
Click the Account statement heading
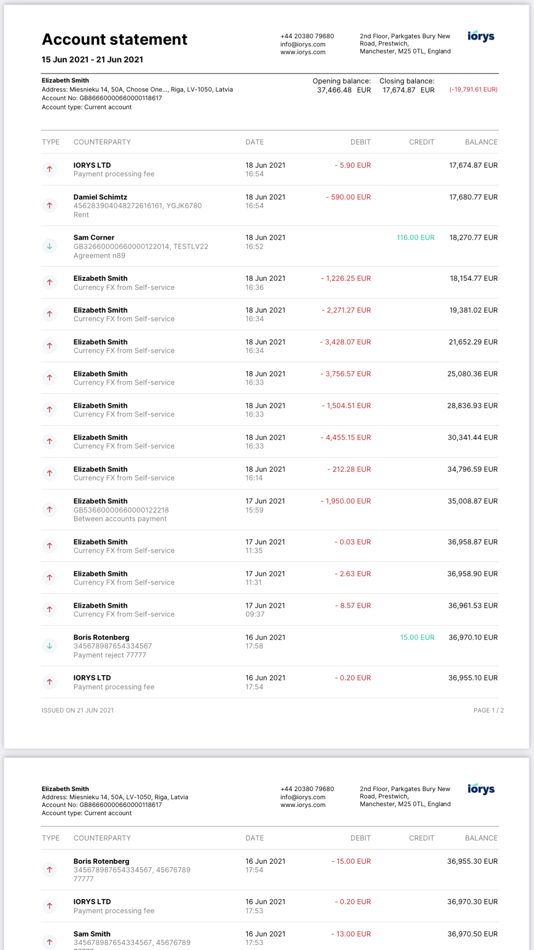pyautogui.click(x=115, y=39)
